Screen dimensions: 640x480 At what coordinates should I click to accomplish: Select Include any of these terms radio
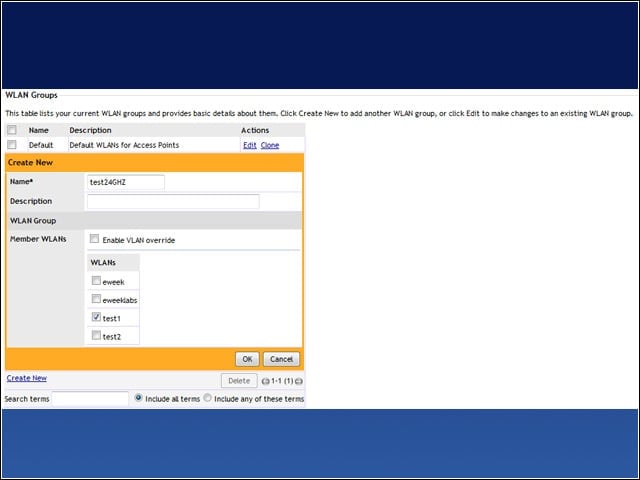207,398
